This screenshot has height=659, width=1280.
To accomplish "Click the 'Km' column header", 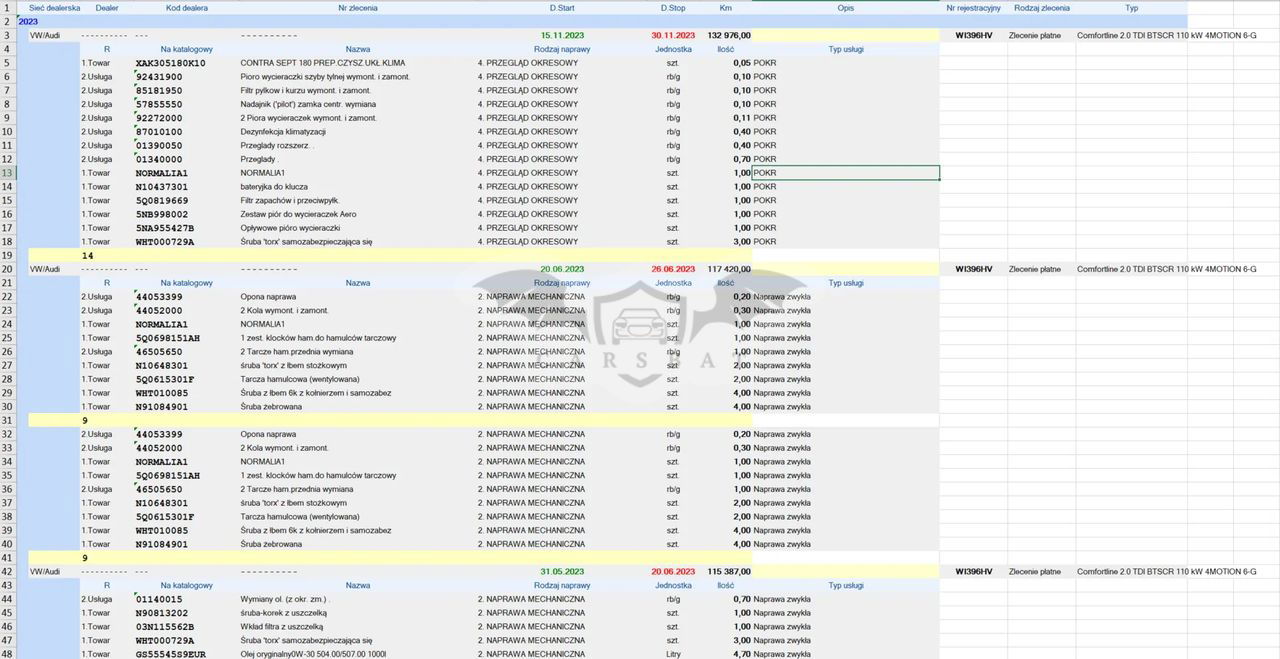I will click(725, 8).
